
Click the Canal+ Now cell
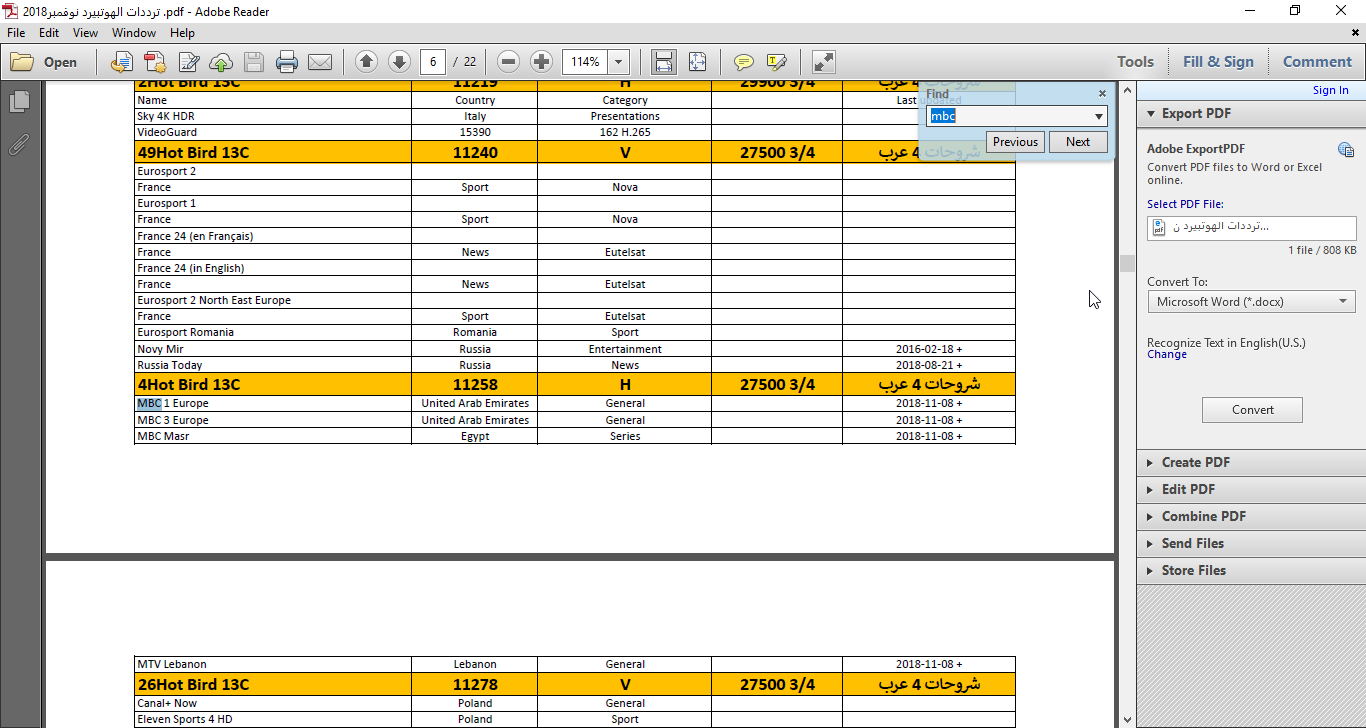click(x=273, y=703)
